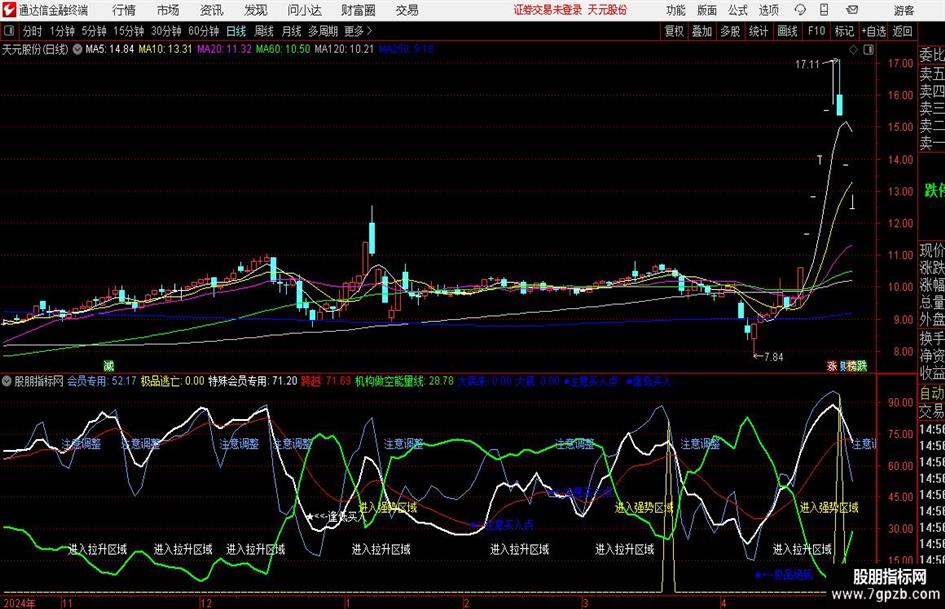Click the 返回 back button
This screenshot has width=945, height=609.
click(x=902, y=31)
